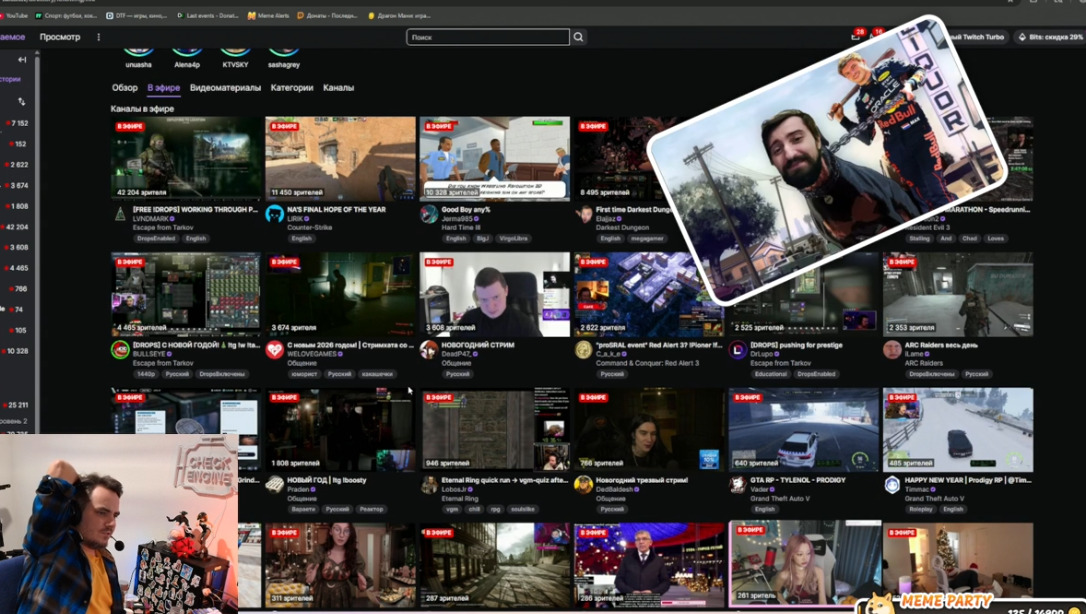Click the юморист tag under WELOVEGAMES

pos(303,374)
